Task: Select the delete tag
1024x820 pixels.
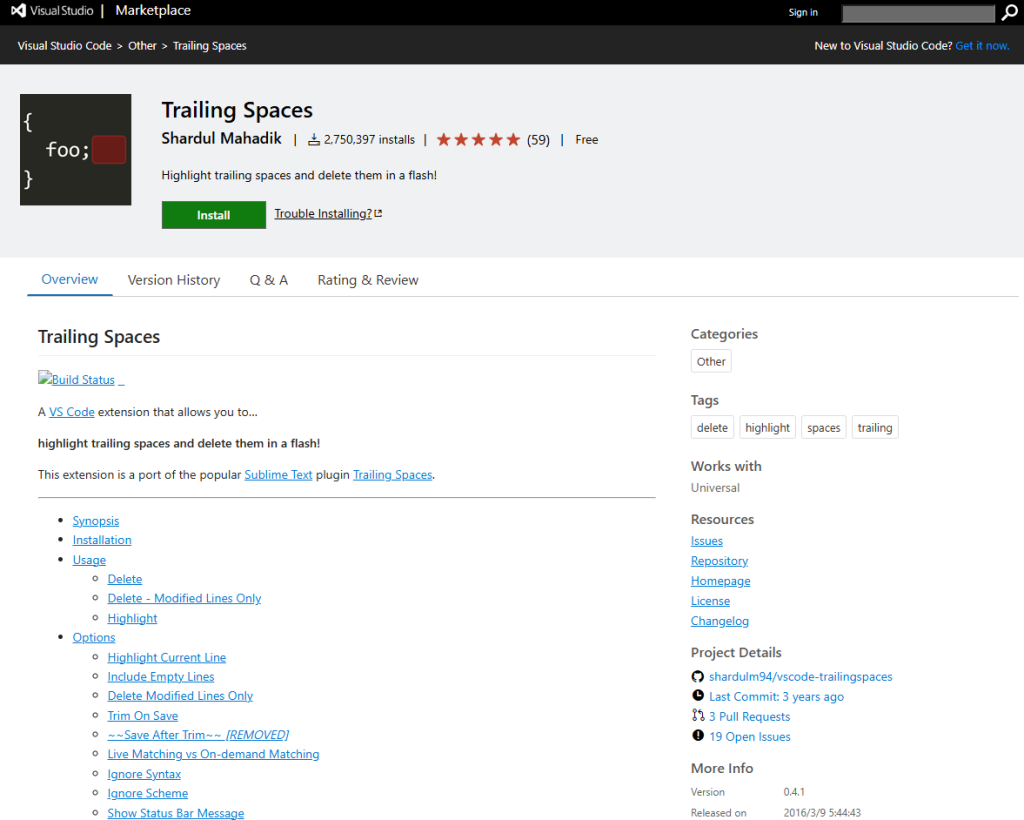Action: pos(712,428)
